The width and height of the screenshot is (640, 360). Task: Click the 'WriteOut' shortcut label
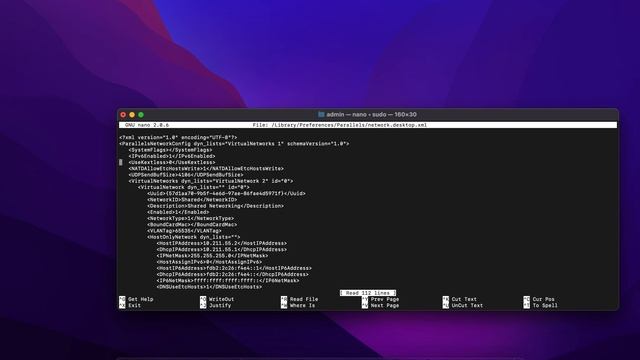click(x=221, y=299)
